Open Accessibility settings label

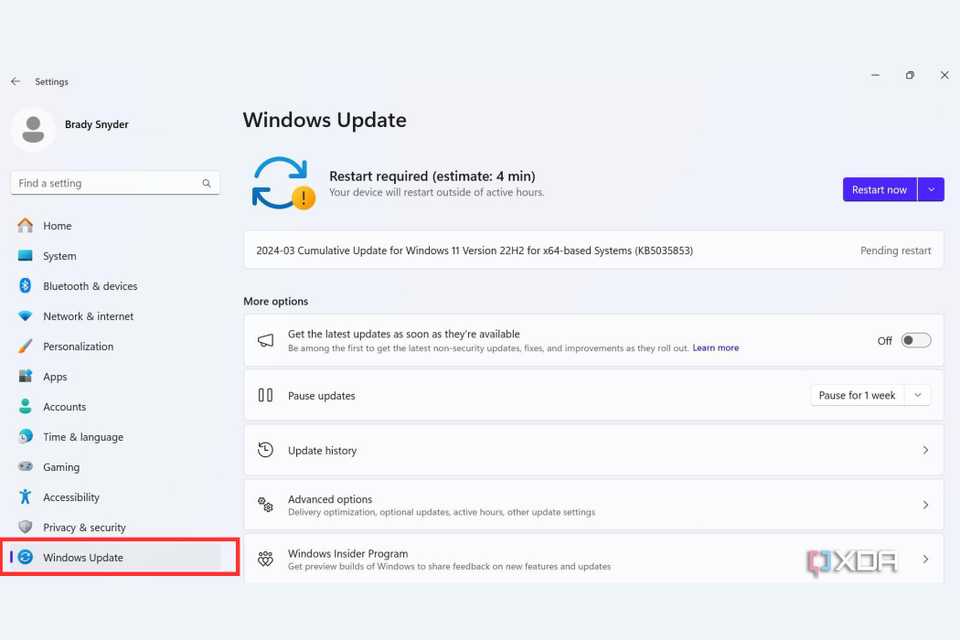(x=71, y=497)
